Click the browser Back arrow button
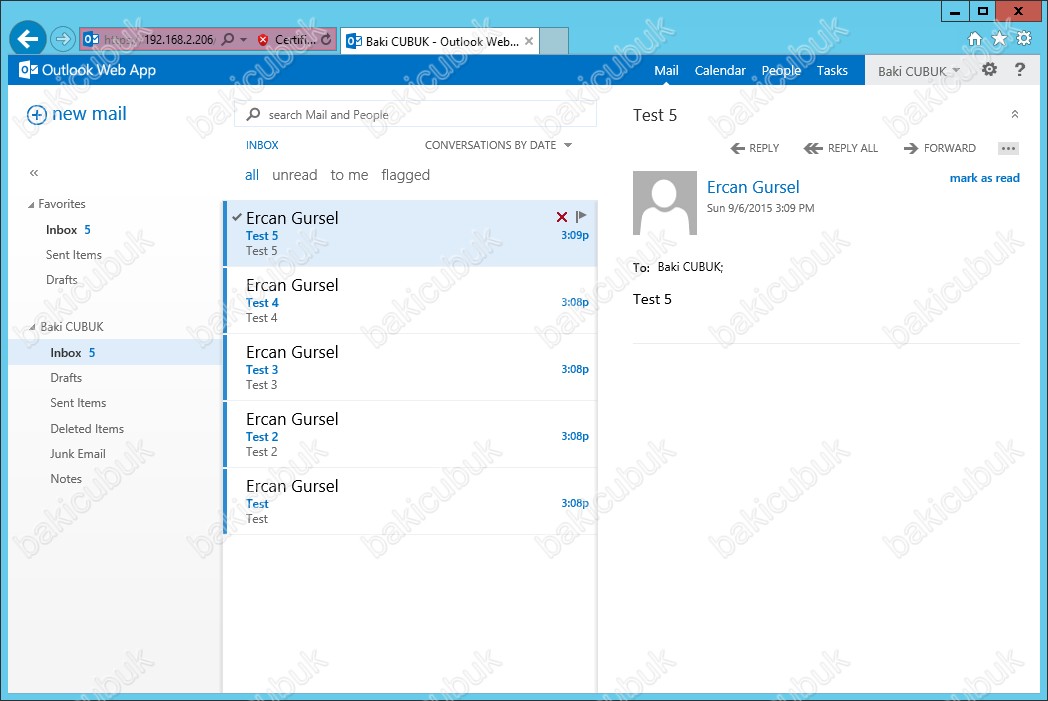The width and height of the screenshot is (1048, 701). click(28, 39)
